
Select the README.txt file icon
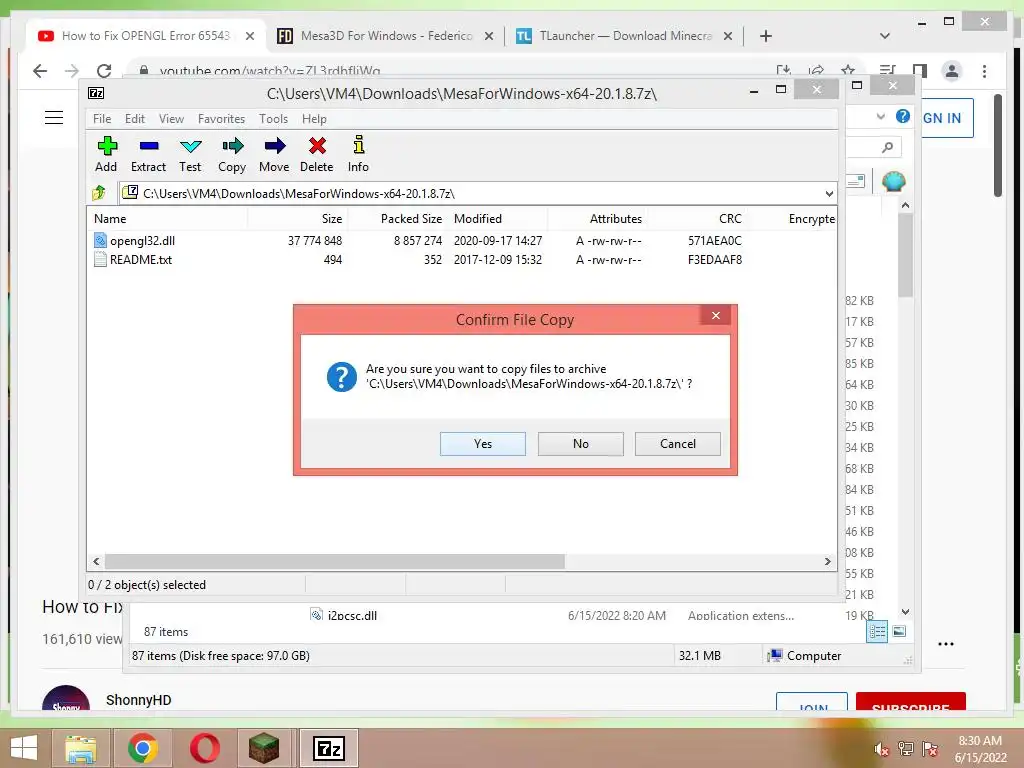[x=100, y=259]
